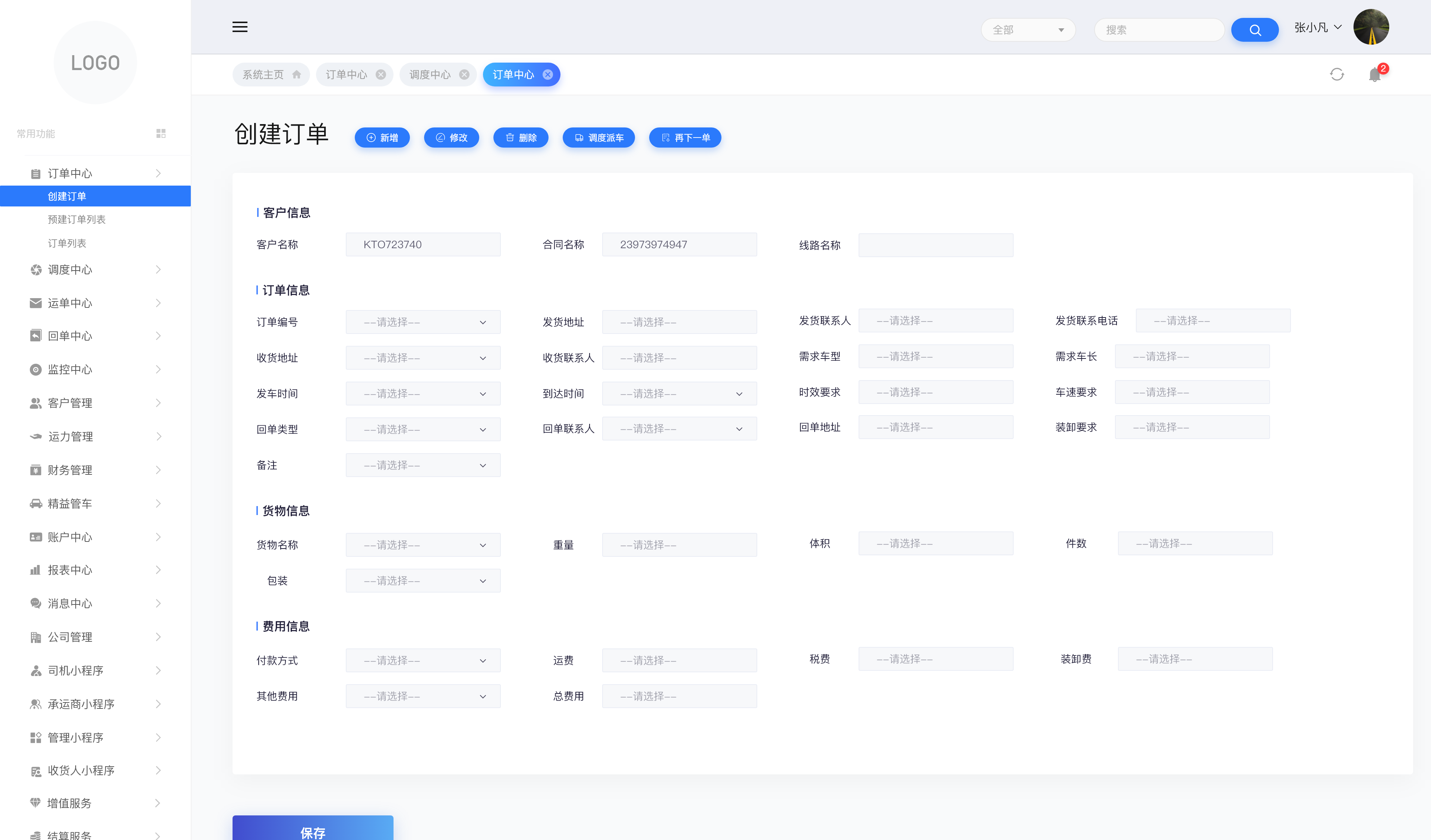Click the 保存 button
Screen dimensions: 1431x840
pos(312,827)
